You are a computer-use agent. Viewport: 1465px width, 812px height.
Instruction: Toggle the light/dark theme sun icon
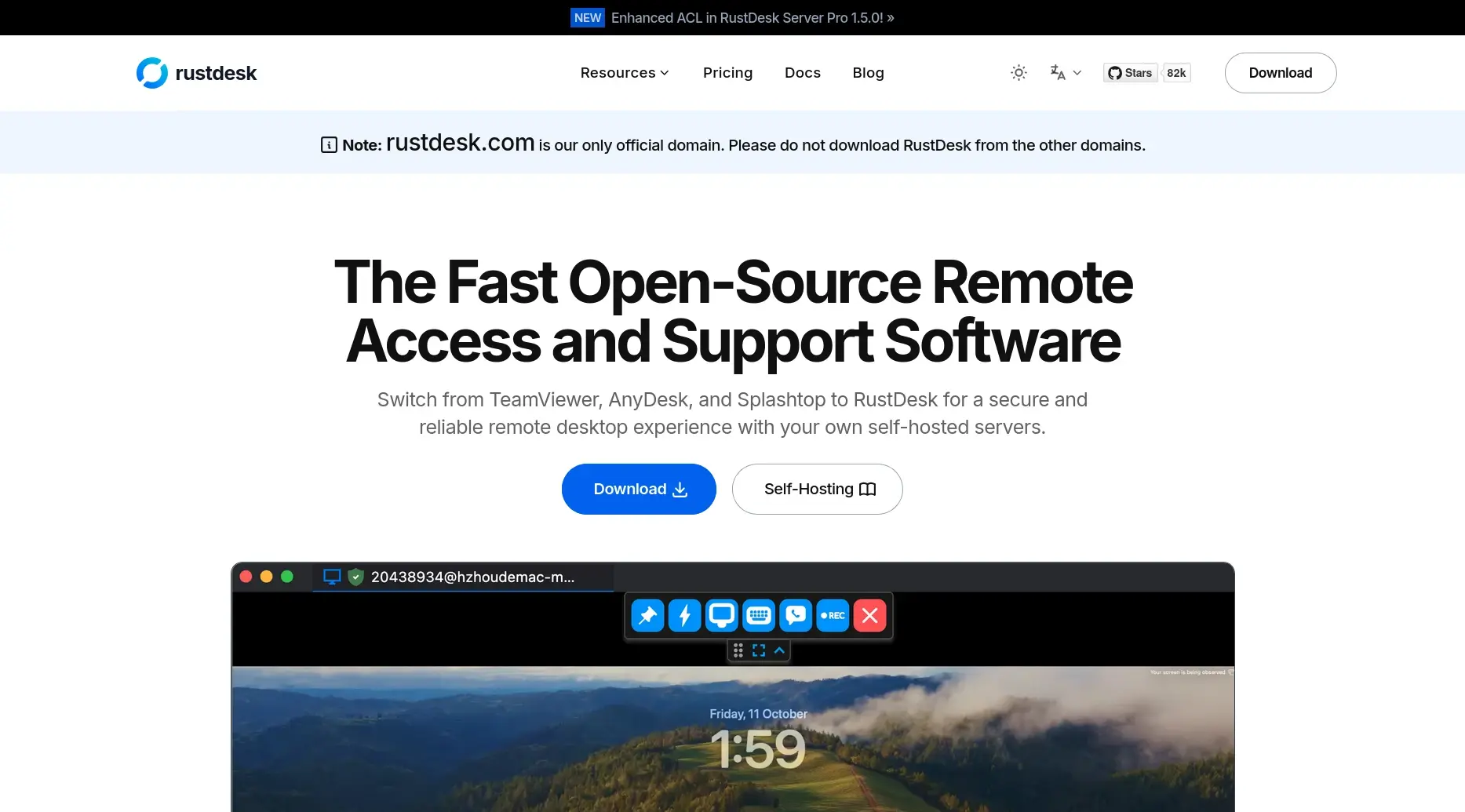coord(1019,73)
